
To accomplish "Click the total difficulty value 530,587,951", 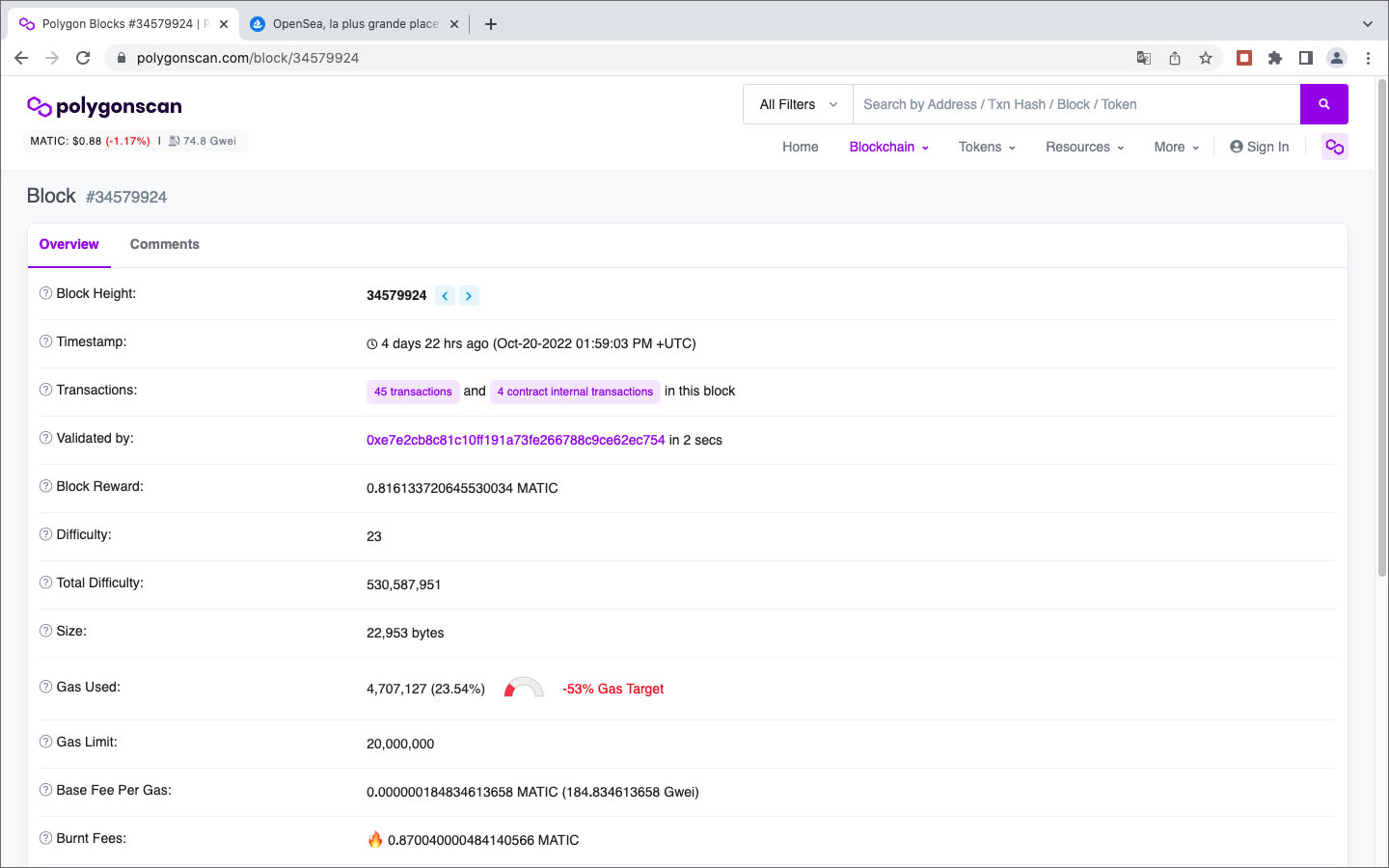I will tap(403, 584).
